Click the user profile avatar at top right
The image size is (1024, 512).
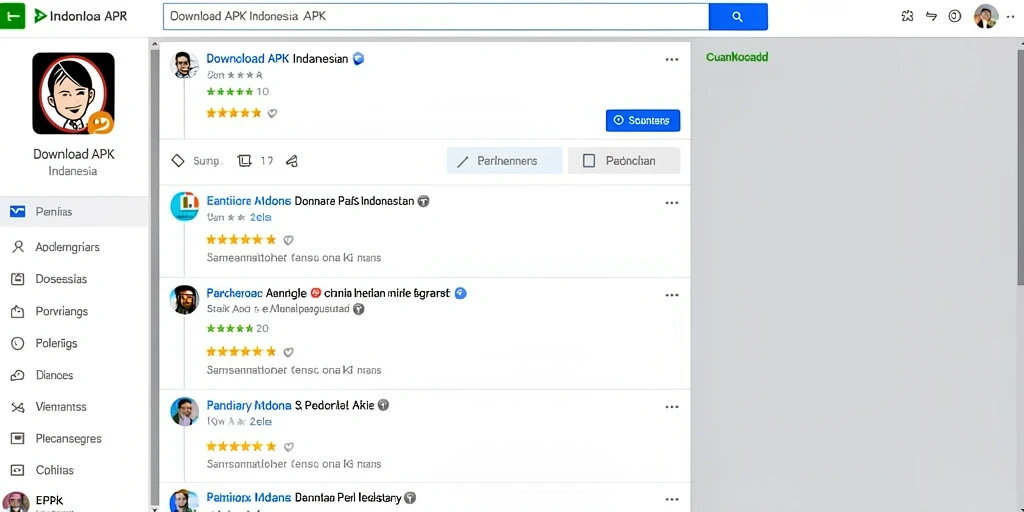click(986, 16)
